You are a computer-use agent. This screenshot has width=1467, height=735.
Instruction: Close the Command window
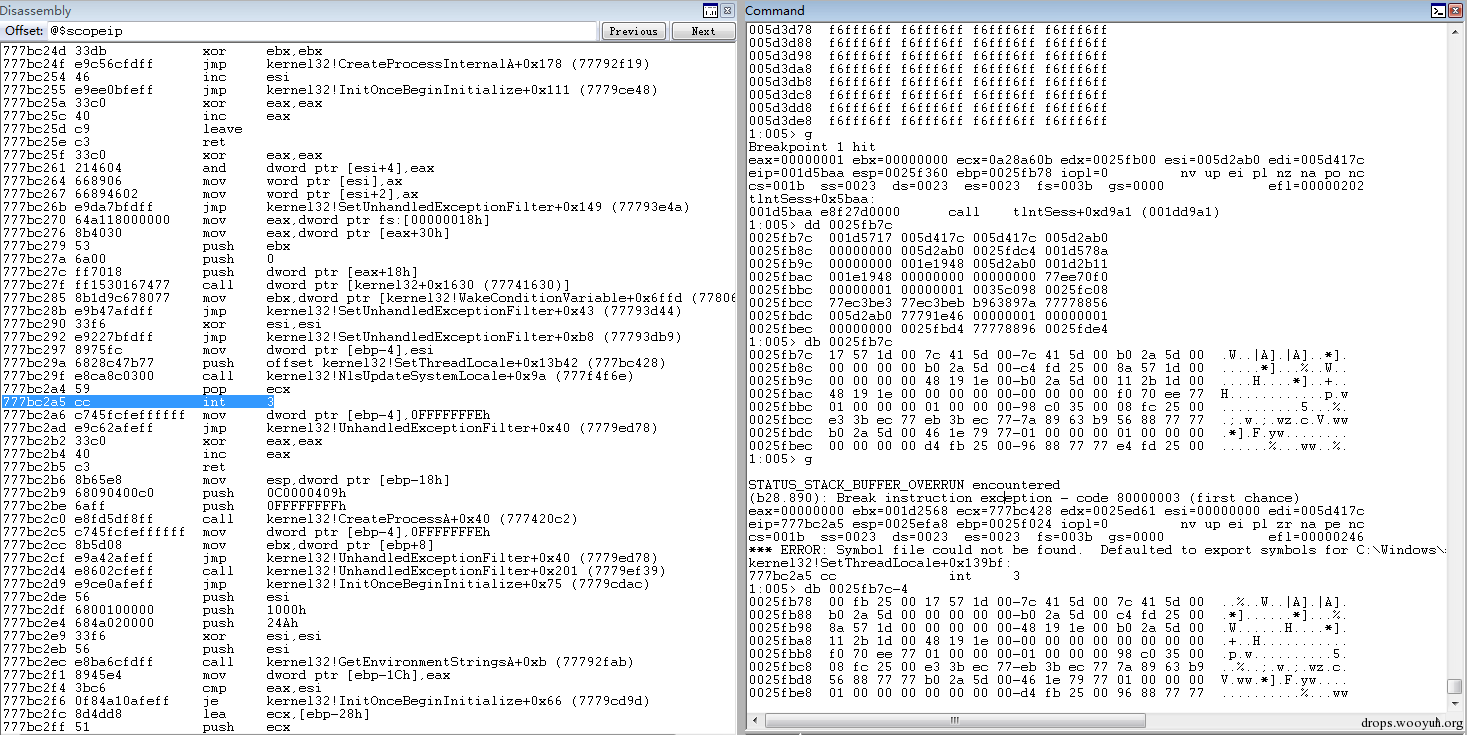[1455, 11]
